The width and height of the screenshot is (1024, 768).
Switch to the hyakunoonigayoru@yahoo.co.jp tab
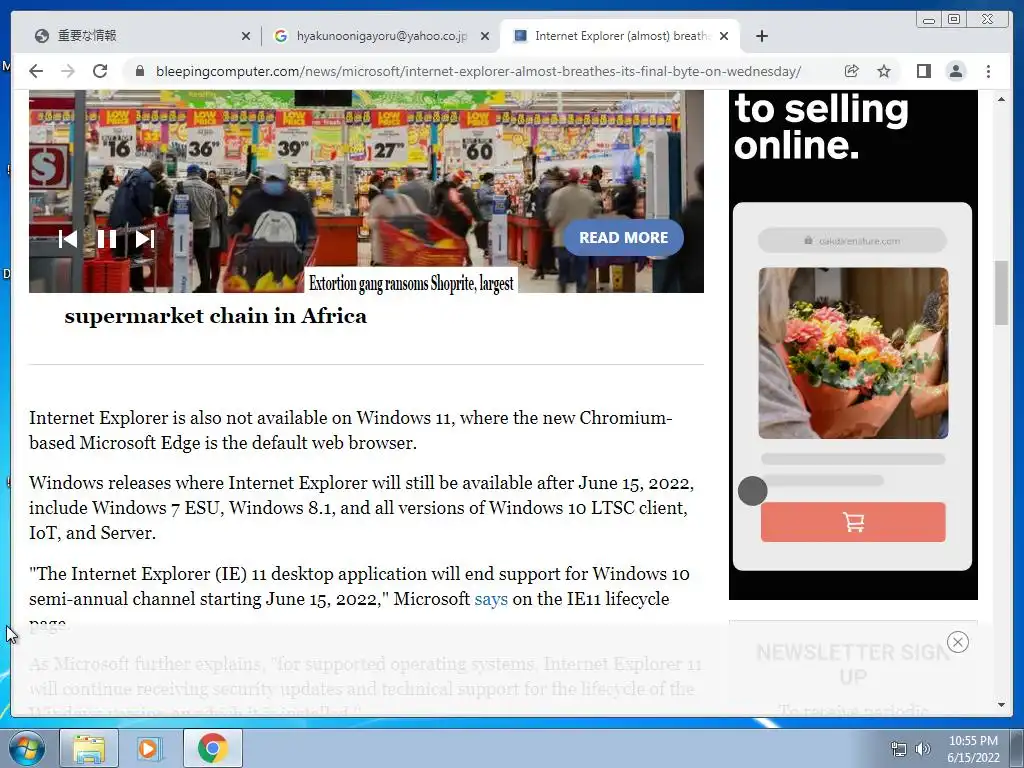click(383, 36)
